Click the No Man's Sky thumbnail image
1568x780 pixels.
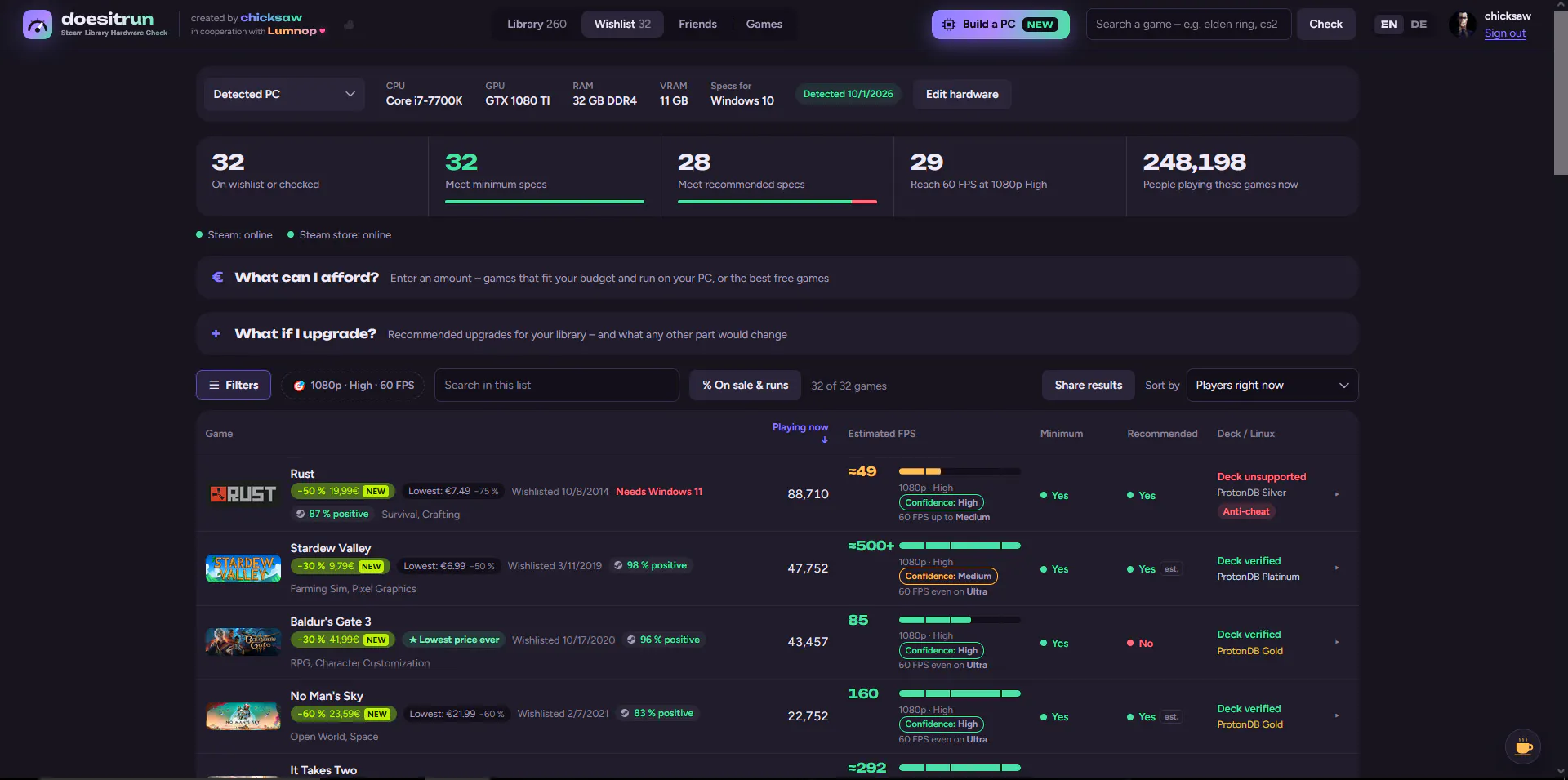point(243,716)
